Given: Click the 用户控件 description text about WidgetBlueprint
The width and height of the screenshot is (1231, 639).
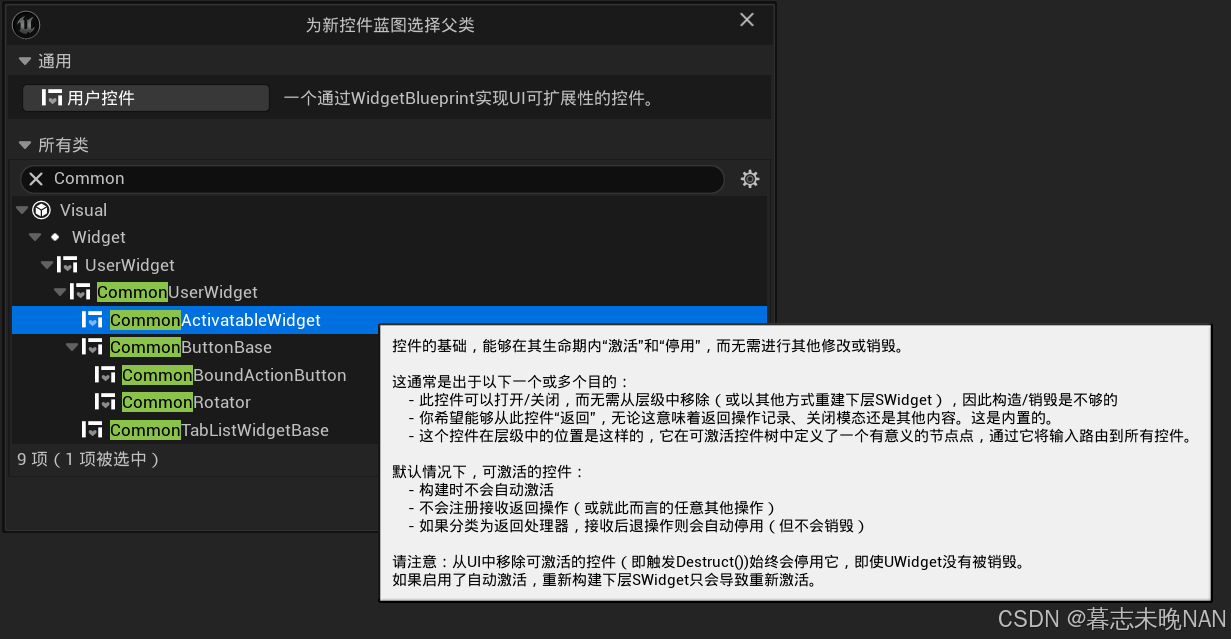Looking at the screenshot, I should click(x=469, y=99).
